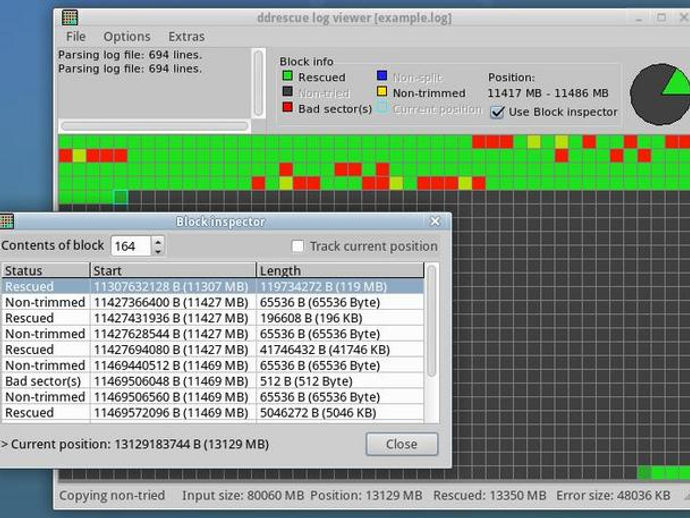Click the Rescued legend color swatch

click(x=287, y=76)
